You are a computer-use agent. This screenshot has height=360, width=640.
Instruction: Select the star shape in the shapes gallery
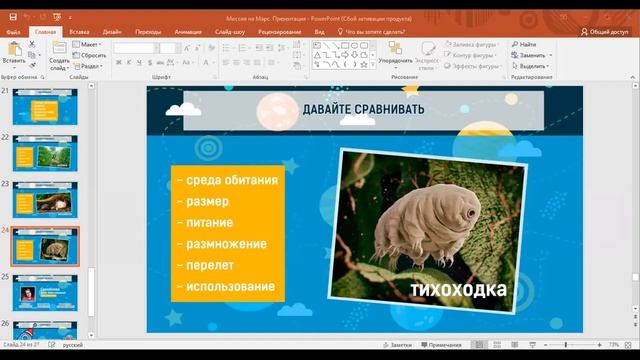coord(364,64)
